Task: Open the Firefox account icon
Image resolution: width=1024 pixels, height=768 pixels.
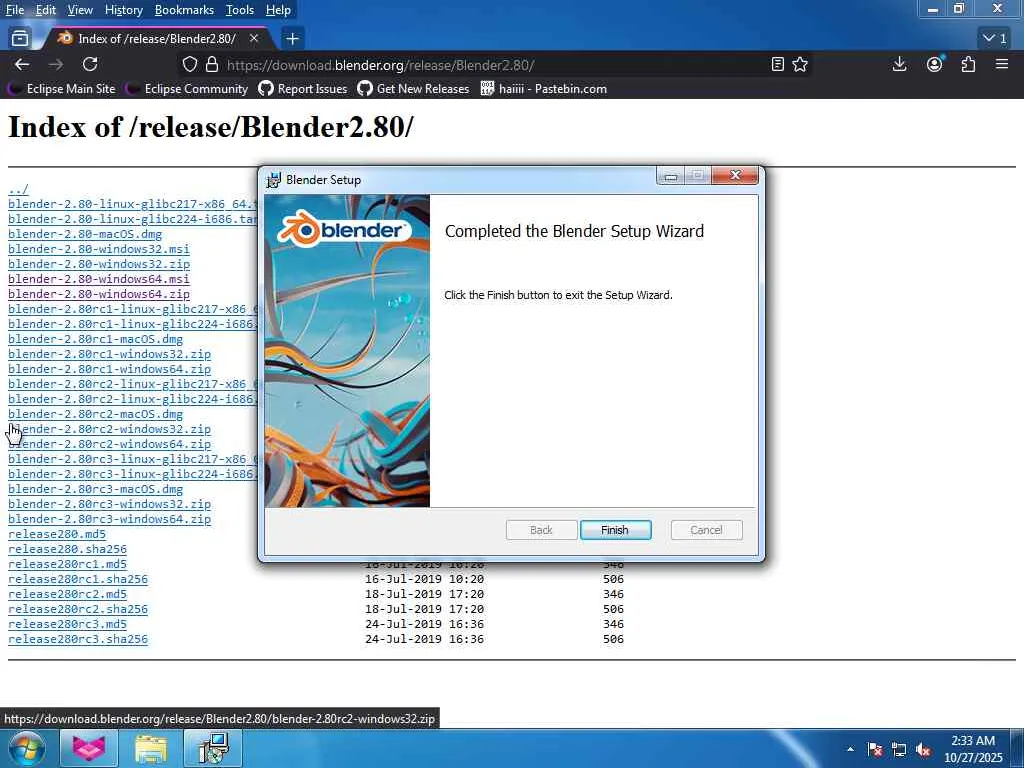Action: point(935,64)
